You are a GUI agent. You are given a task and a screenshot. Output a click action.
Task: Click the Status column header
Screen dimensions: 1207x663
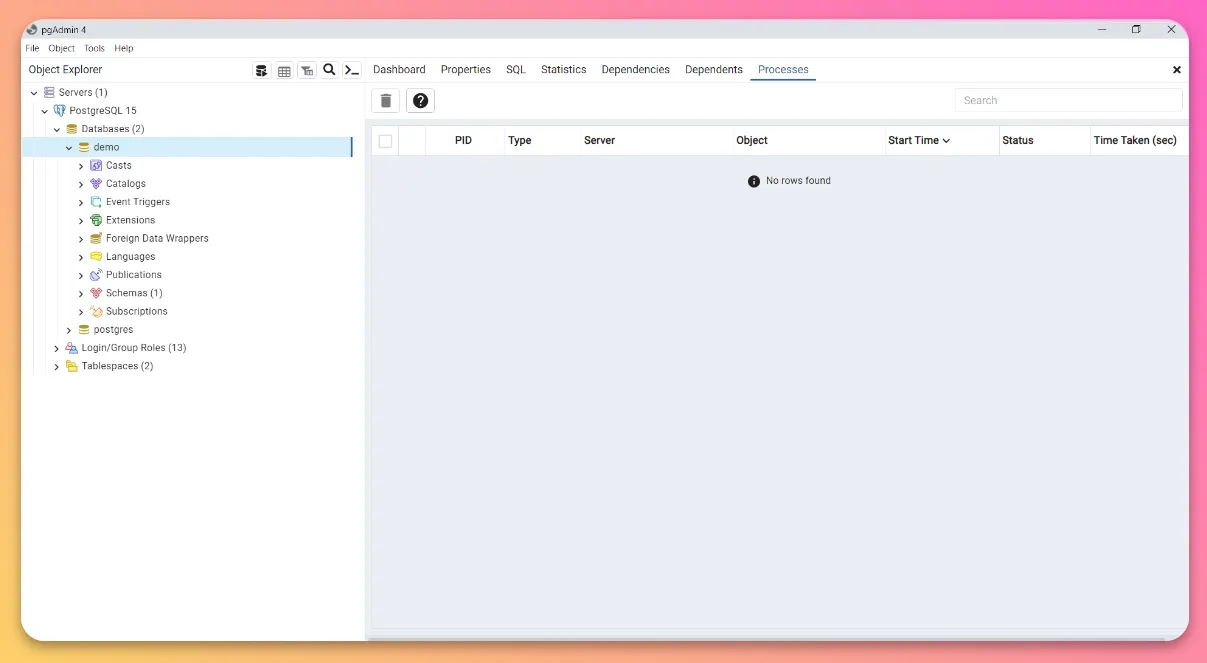tap(1018, 141)
